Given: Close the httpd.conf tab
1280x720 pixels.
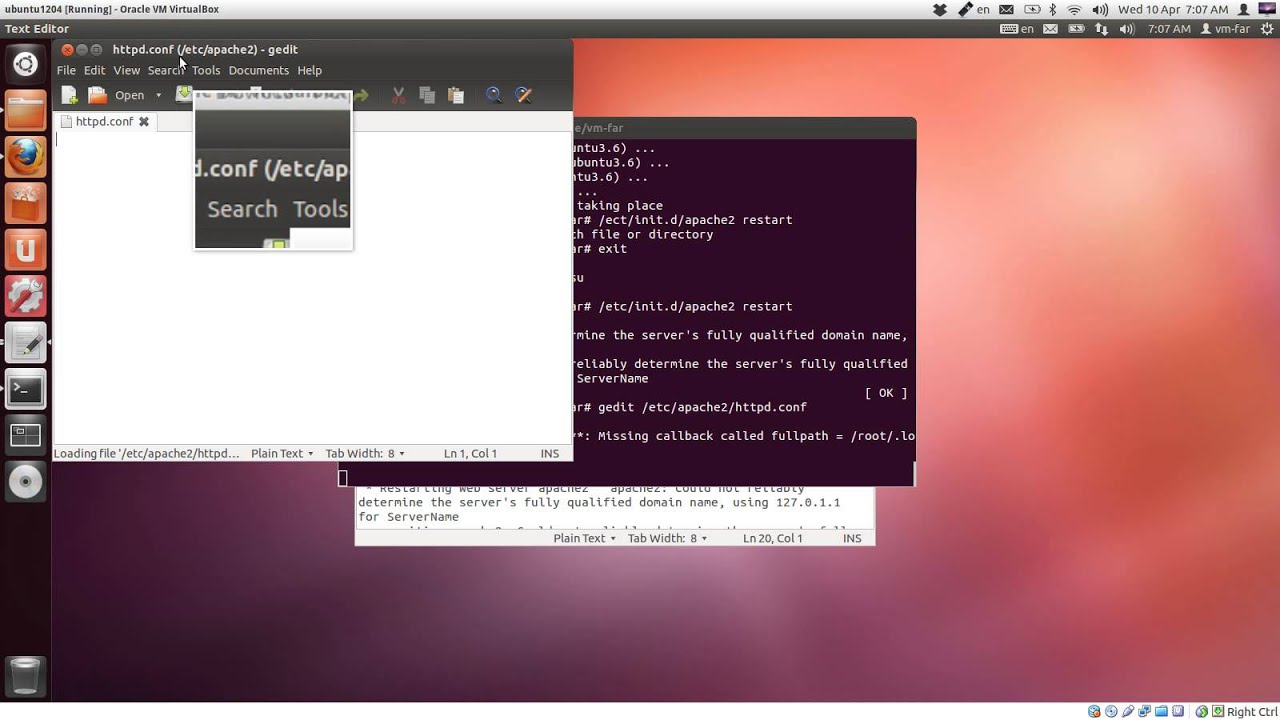Looking at the screenshot, I should pyautogui.click(x=144, y=121).
